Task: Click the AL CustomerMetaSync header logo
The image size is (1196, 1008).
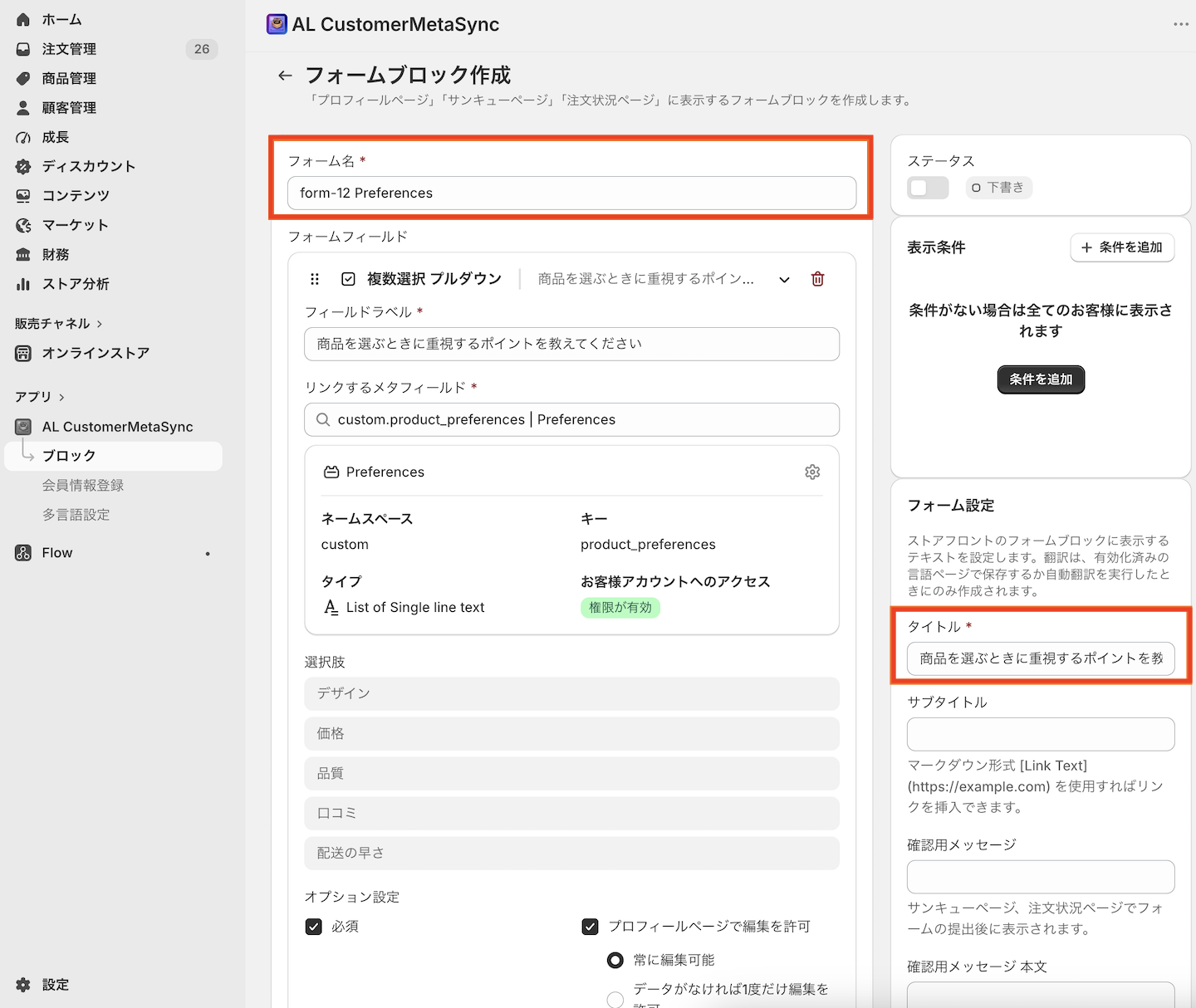Action: 277,24
